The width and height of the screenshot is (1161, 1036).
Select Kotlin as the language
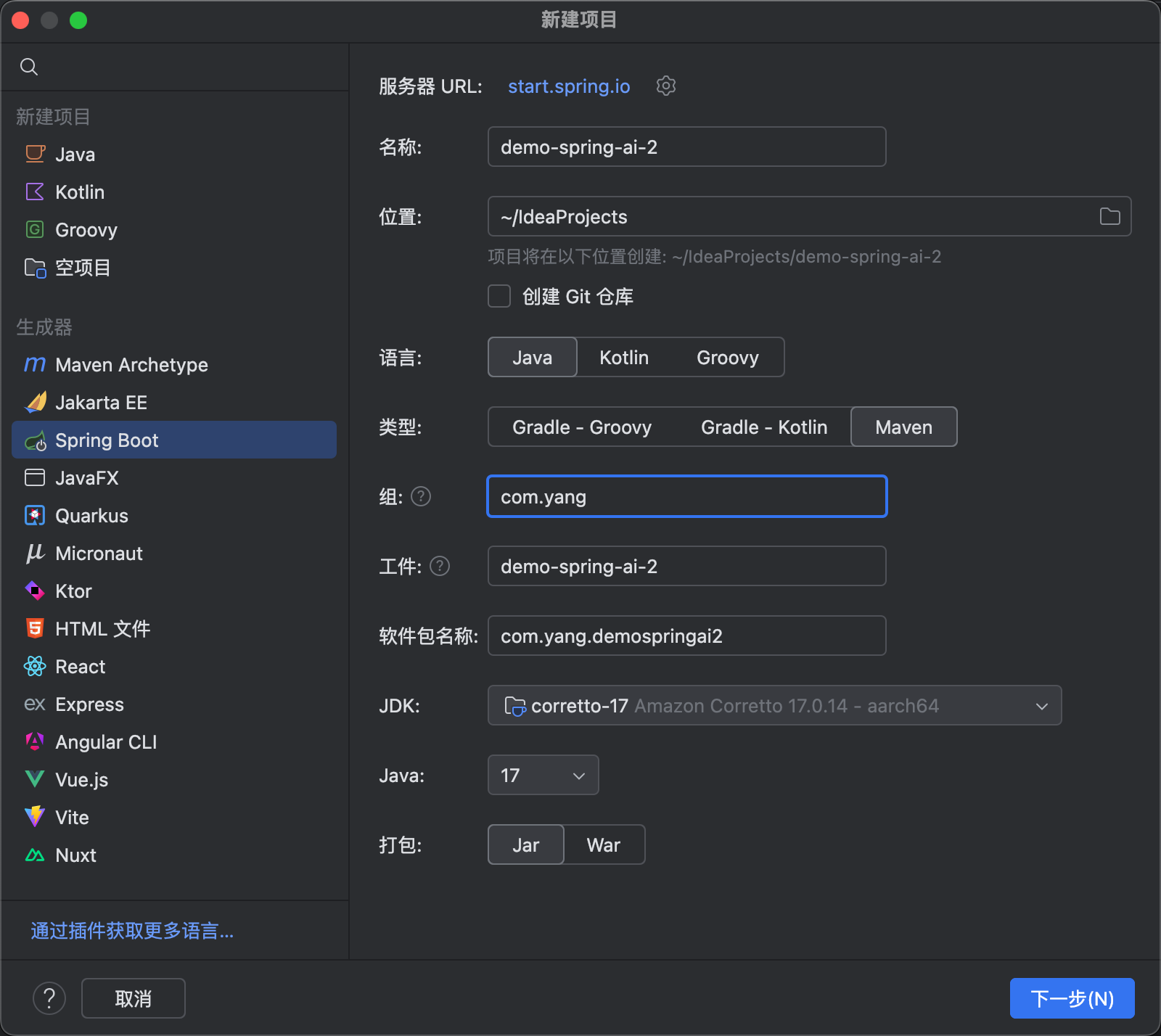click(x=624, y=357)
